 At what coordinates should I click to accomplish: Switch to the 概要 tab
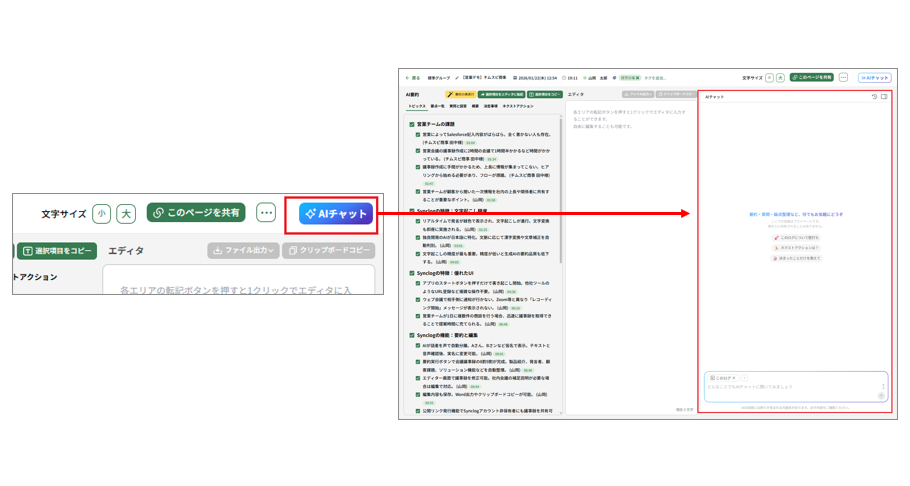(475, 106)
